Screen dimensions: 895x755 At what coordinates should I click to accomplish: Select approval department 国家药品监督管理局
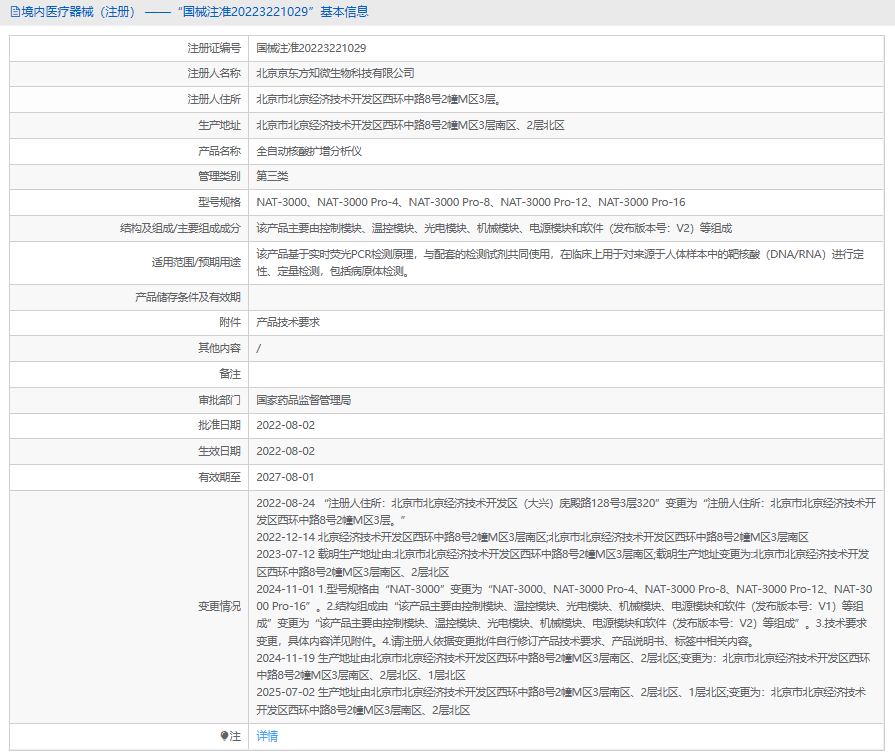pos(304,400)
